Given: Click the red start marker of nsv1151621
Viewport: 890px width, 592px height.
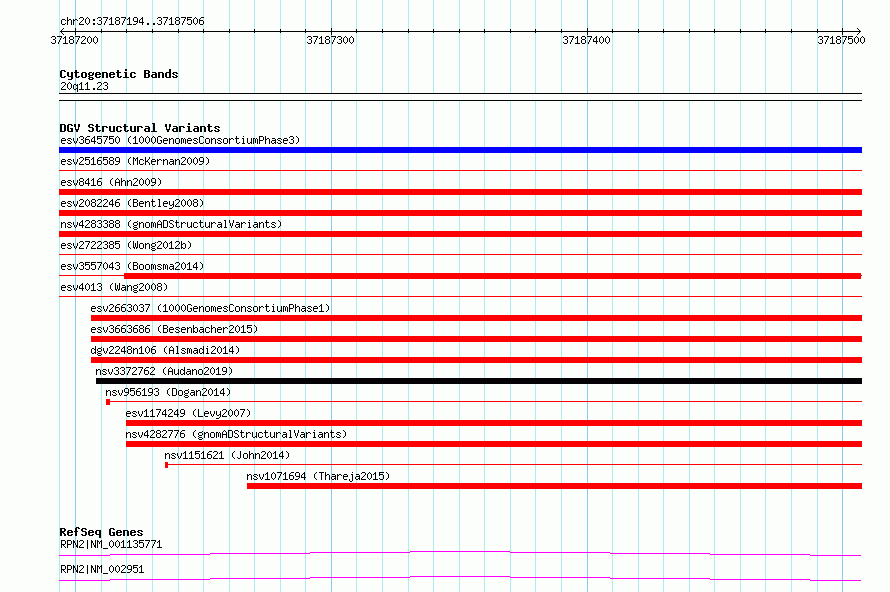Looking at the screenshot, I should tap(166, 465).
